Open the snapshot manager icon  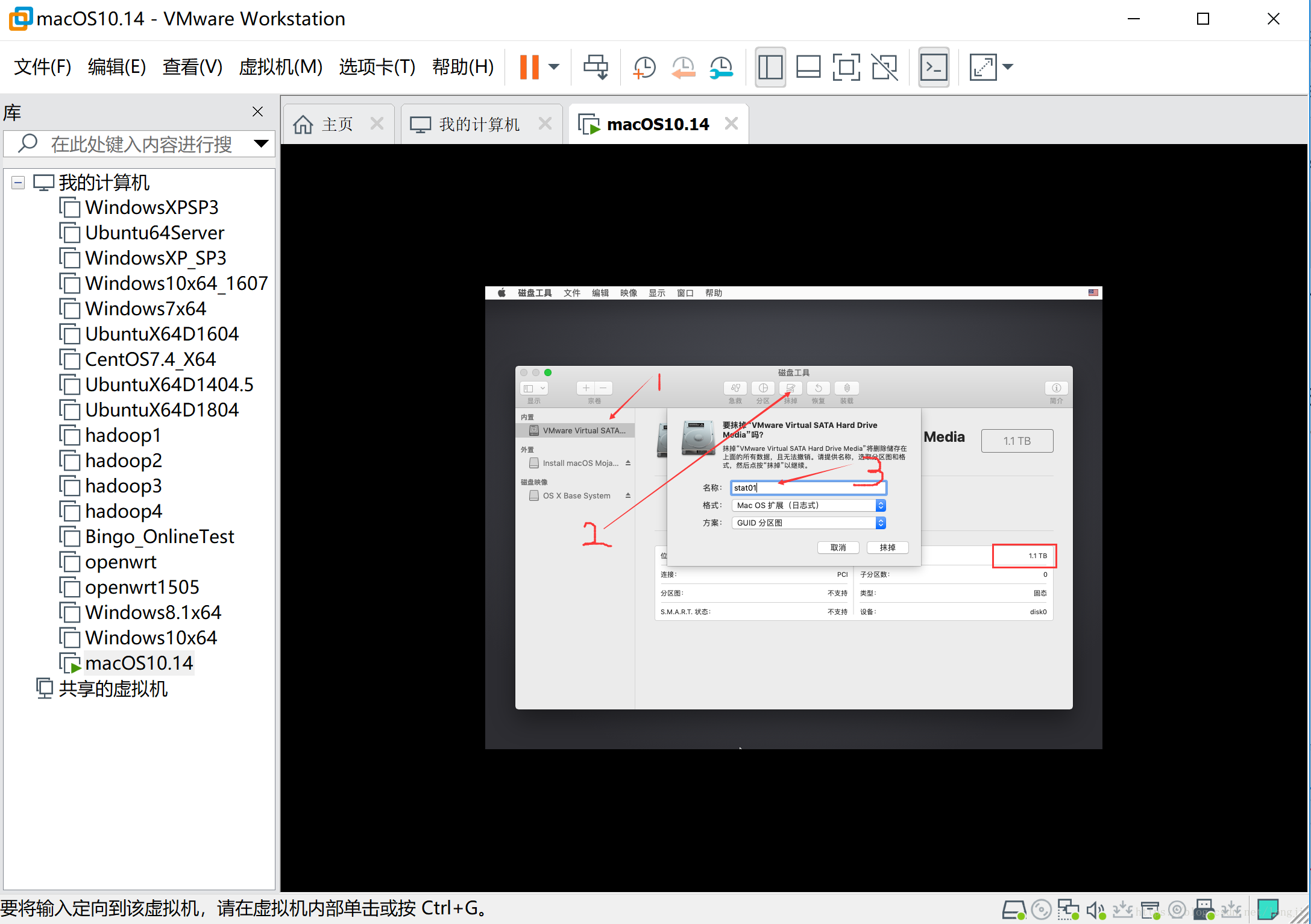(722, 67)
